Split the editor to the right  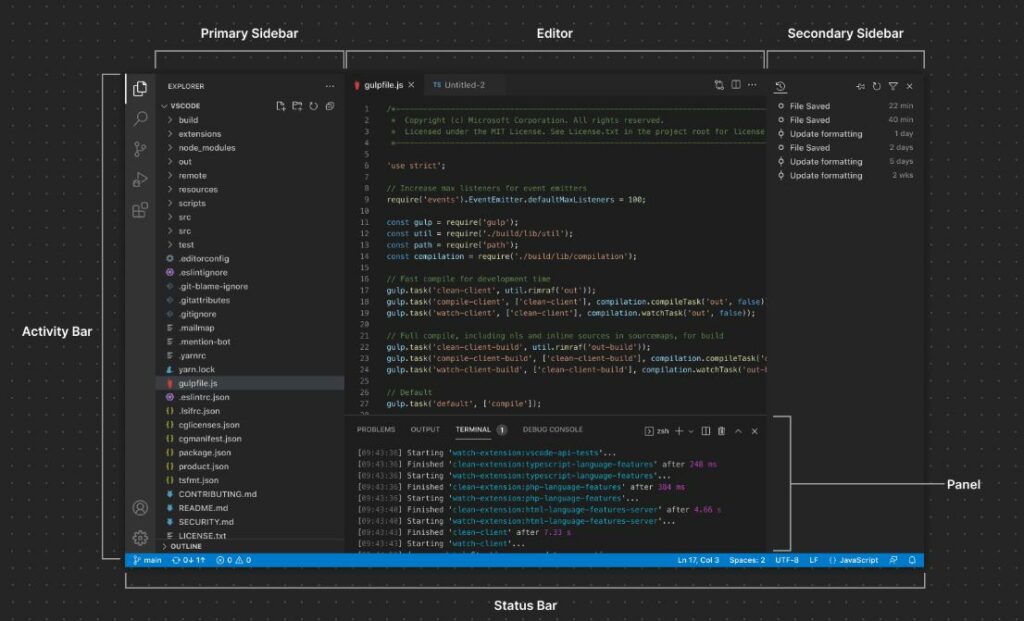click(x=736, y=85)
